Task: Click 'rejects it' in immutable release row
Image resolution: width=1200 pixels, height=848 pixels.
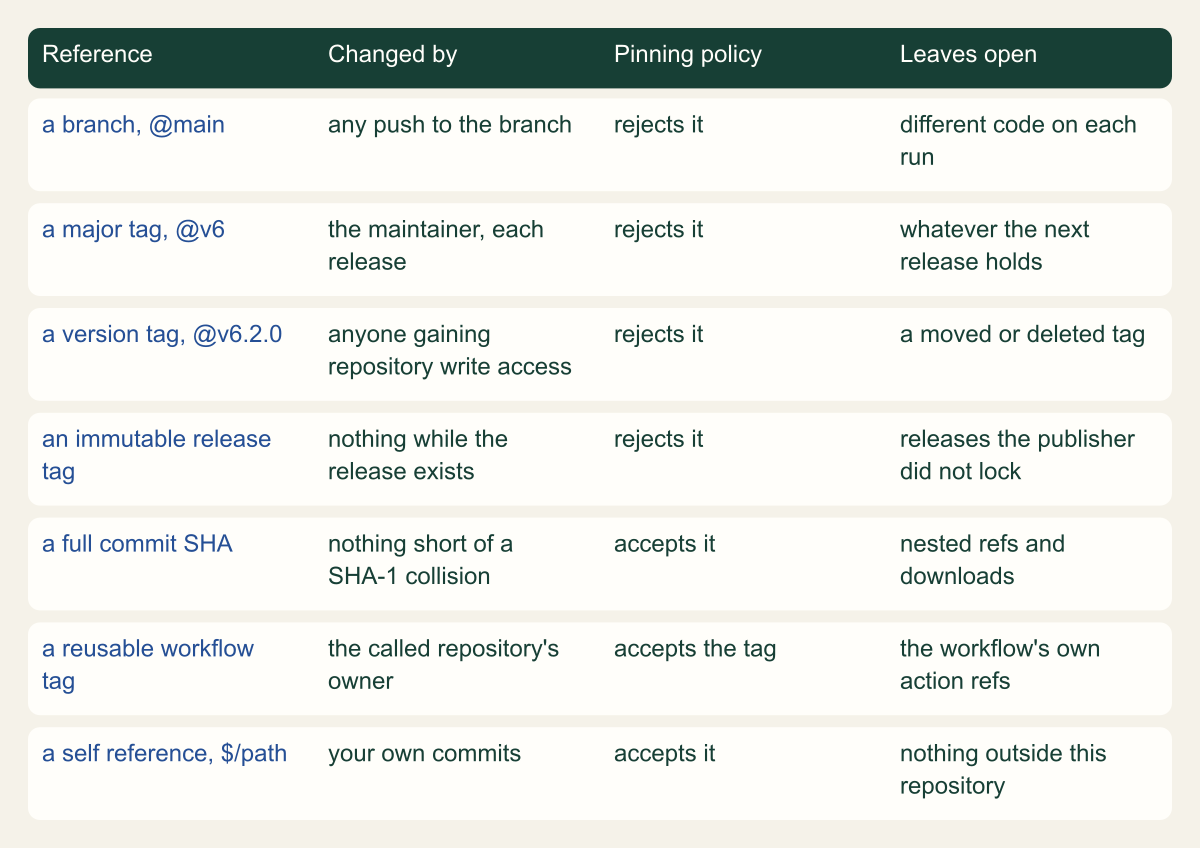Action: (x=658, y=438)
